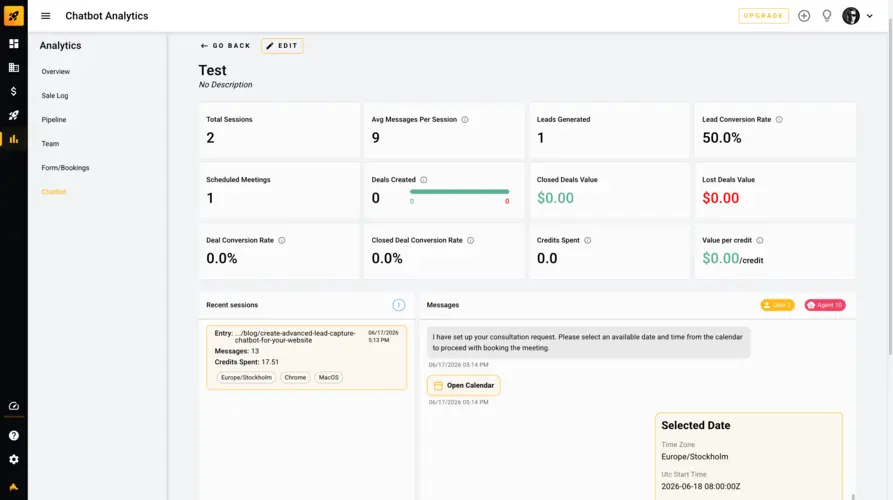This screenshot has height=500, width=893.
Task: Click info icon beside Deals Created
Action: click(x=424, y=180)
